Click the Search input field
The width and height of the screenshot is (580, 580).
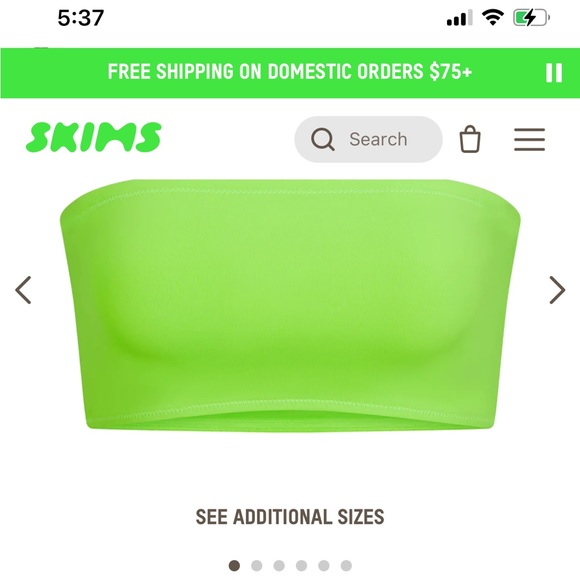pyautogui.click(x=368, y=139)
